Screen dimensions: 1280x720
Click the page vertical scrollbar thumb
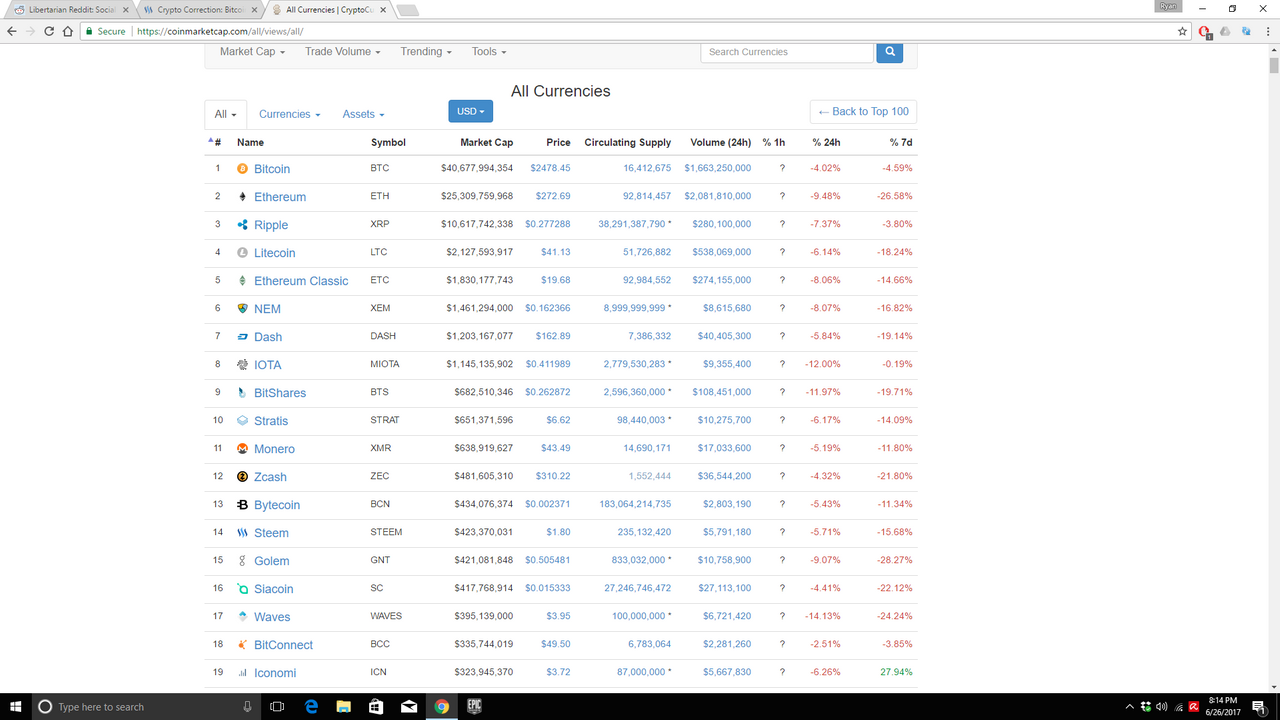[x=1274, y=67]
